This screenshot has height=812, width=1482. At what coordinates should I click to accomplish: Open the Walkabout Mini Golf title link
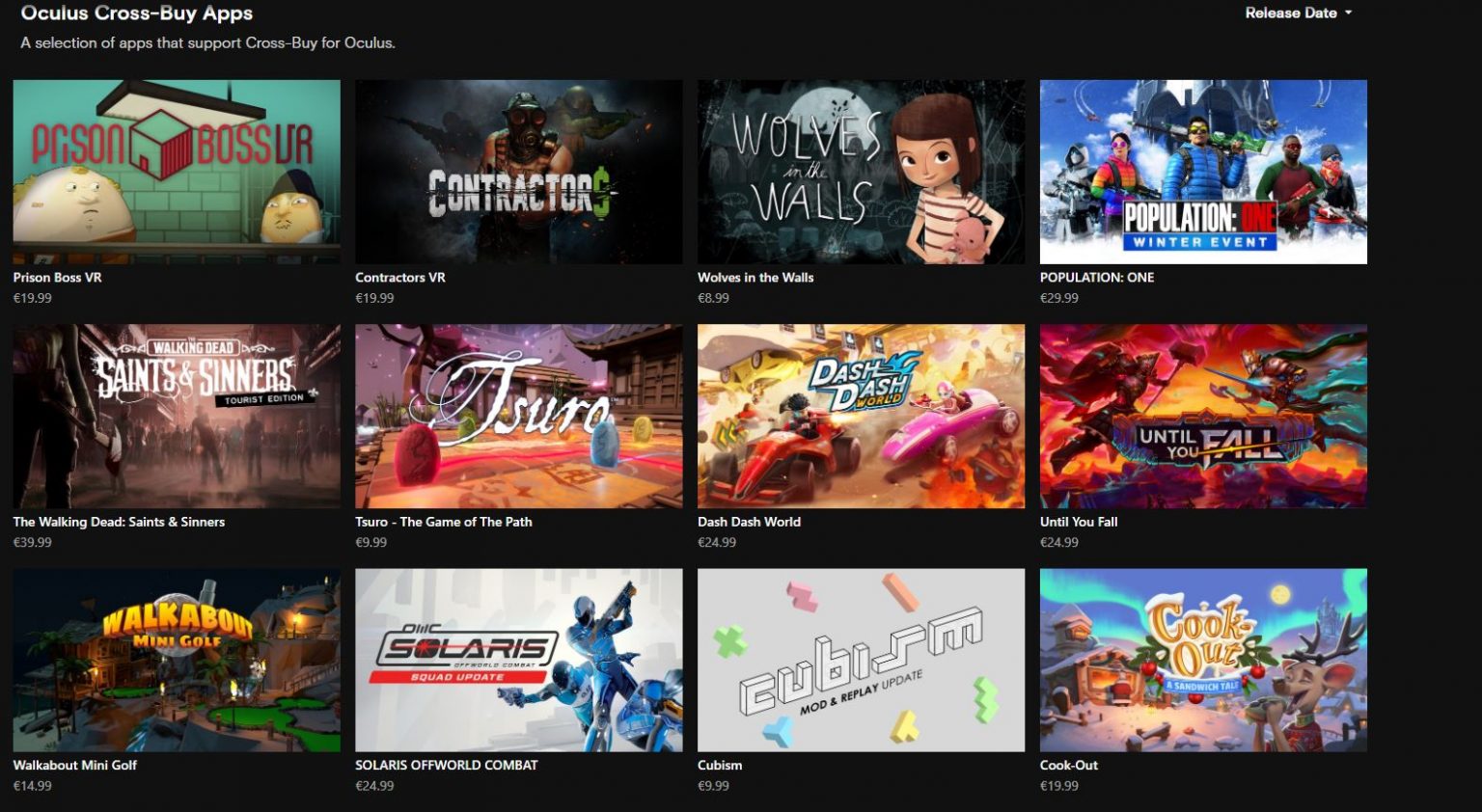point(75,765)
